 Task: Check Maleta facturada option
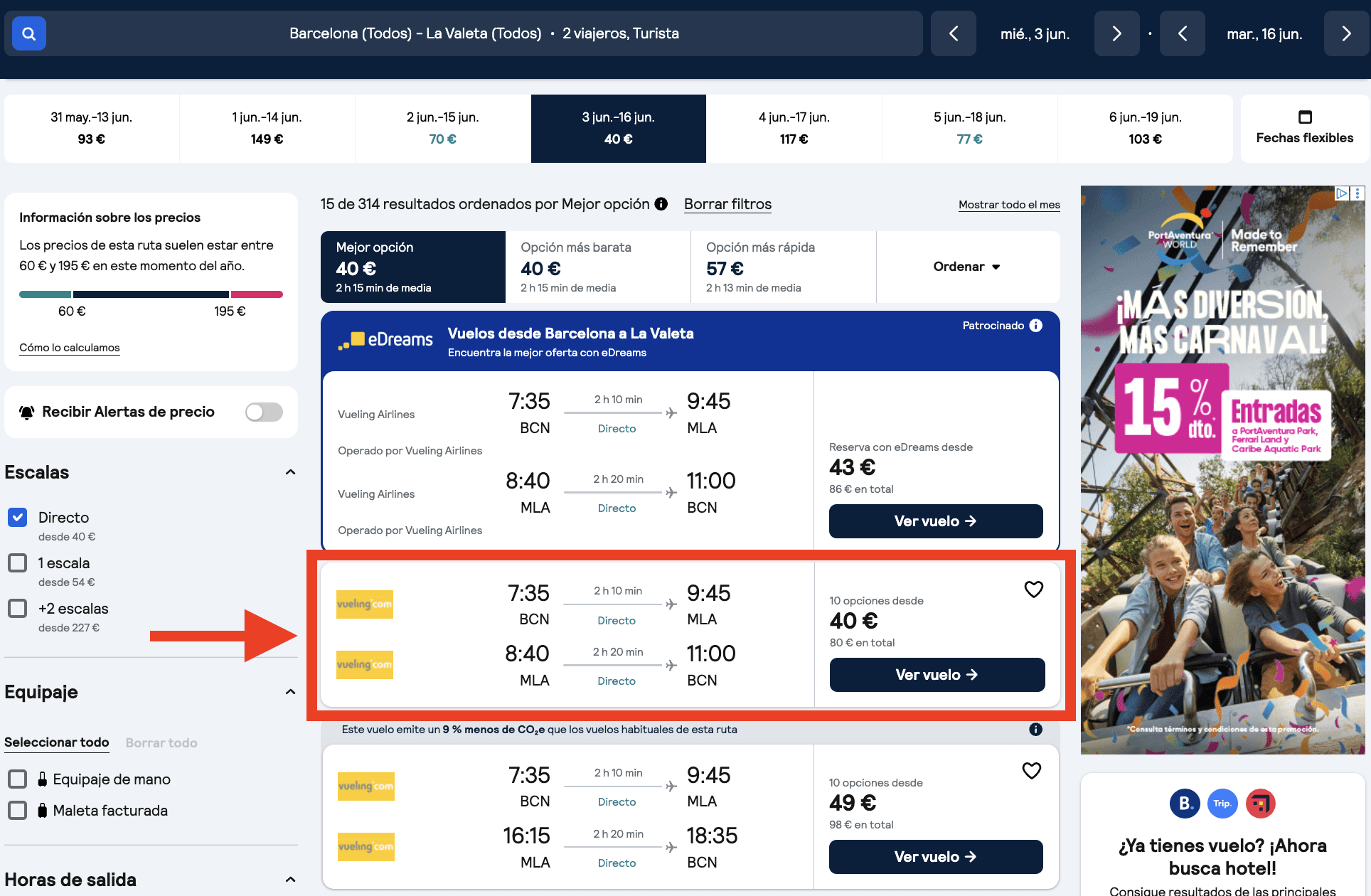[18, 811]
